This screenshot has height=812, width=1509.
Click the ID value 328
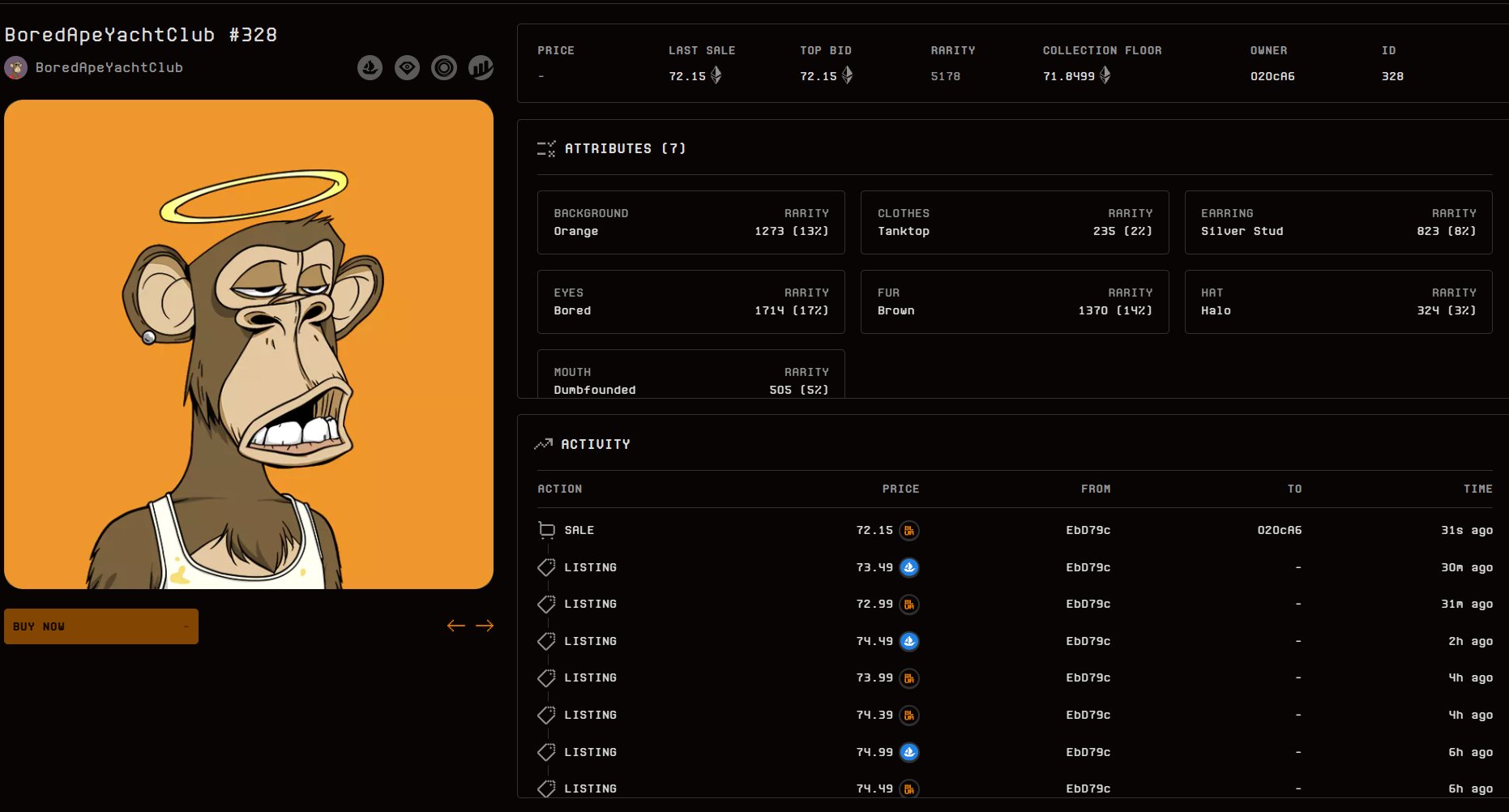point(1393,76)
